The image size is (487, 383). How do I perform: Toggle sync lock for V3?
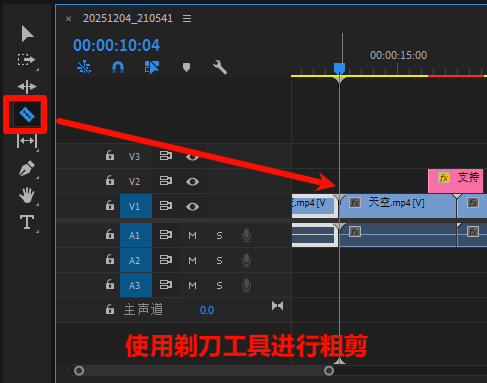pos(166,156)
